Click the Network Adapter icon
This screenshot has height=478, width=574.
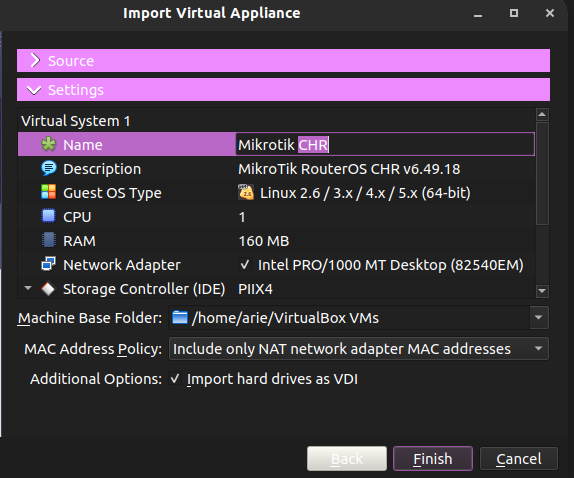49,264
